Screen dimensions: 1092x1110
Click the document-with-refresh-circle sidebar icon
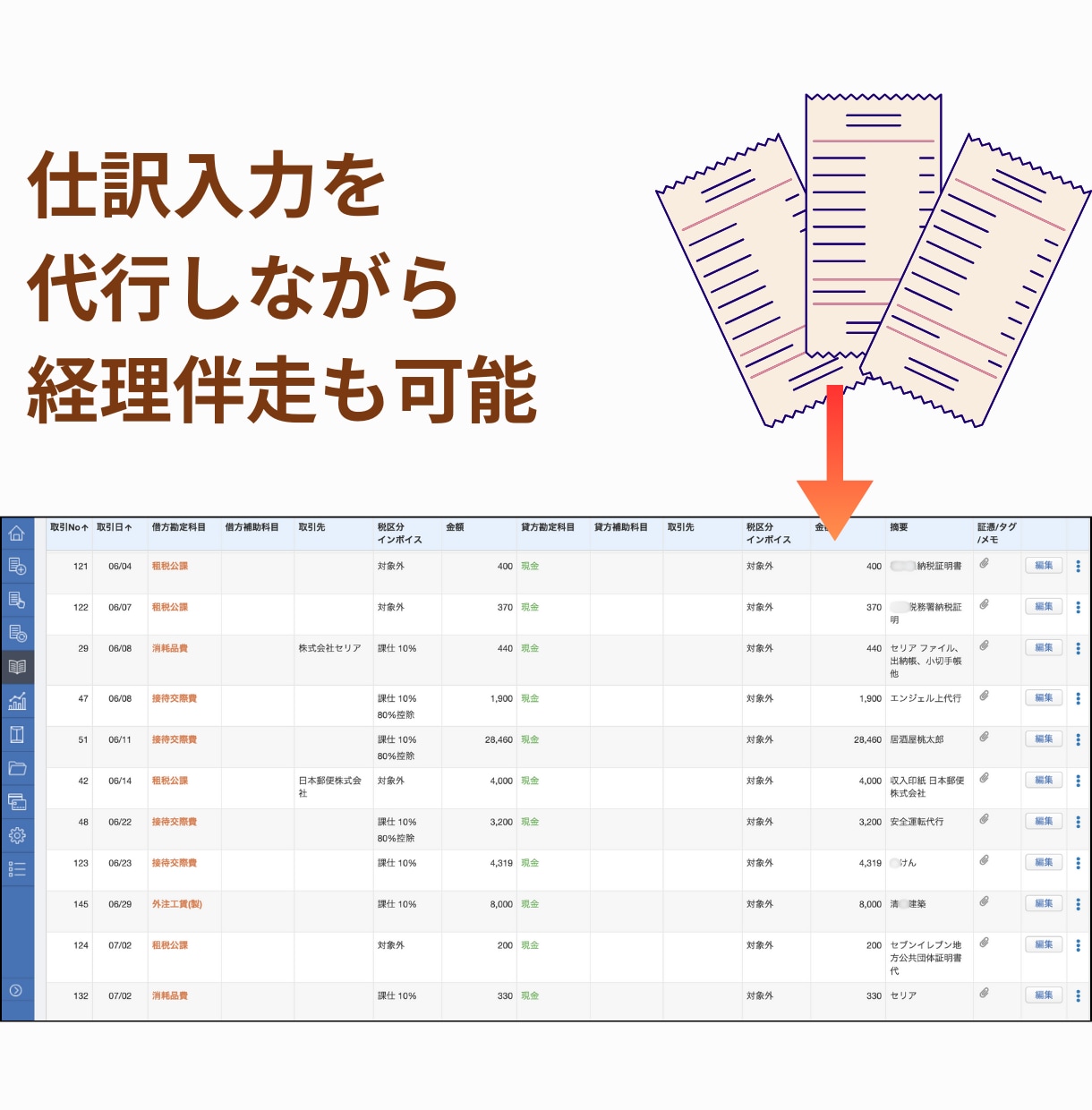pyautogui.click(x=16, y=633)
